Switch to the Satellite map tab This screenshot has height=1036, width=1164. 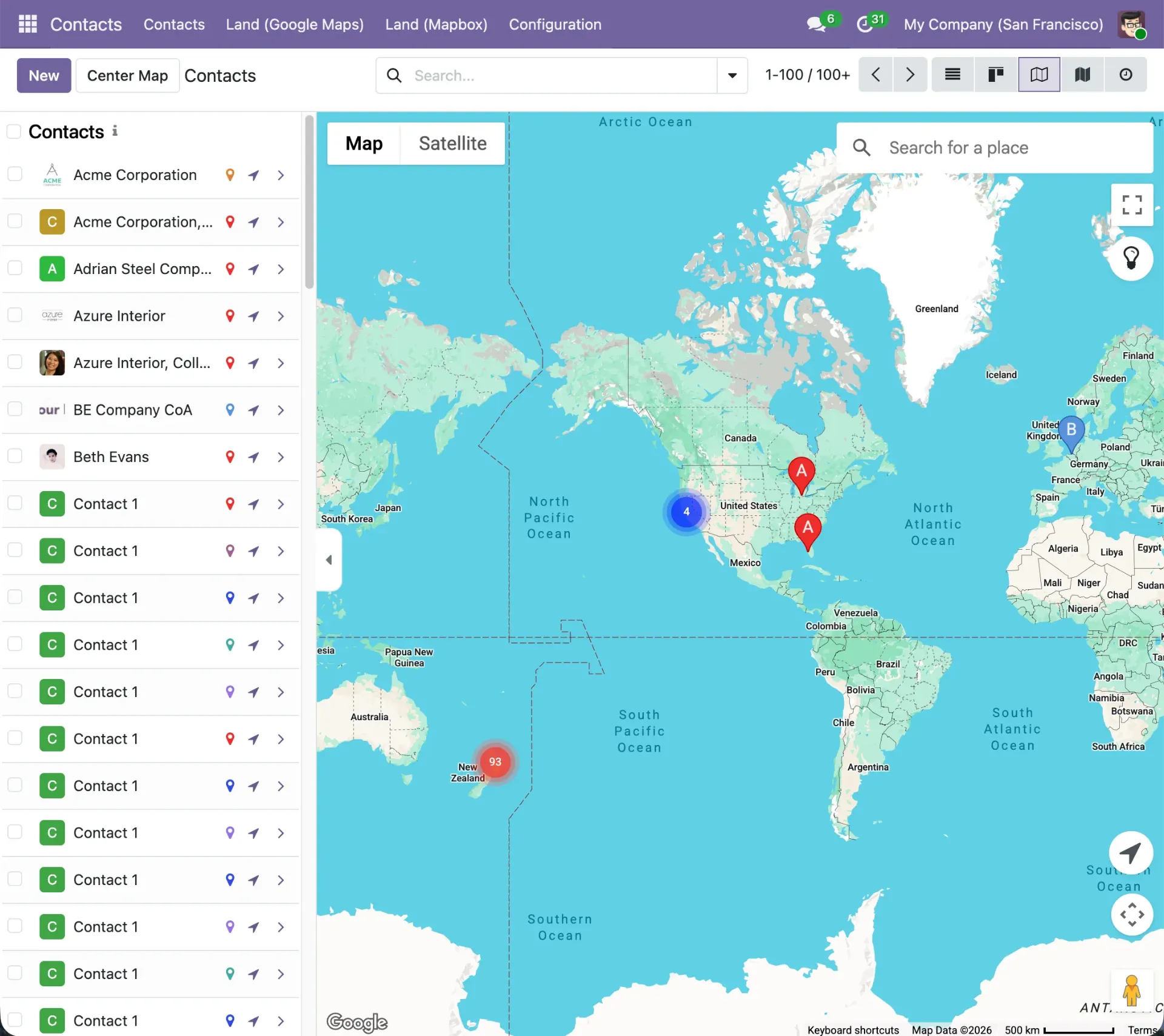pos(453,144)
